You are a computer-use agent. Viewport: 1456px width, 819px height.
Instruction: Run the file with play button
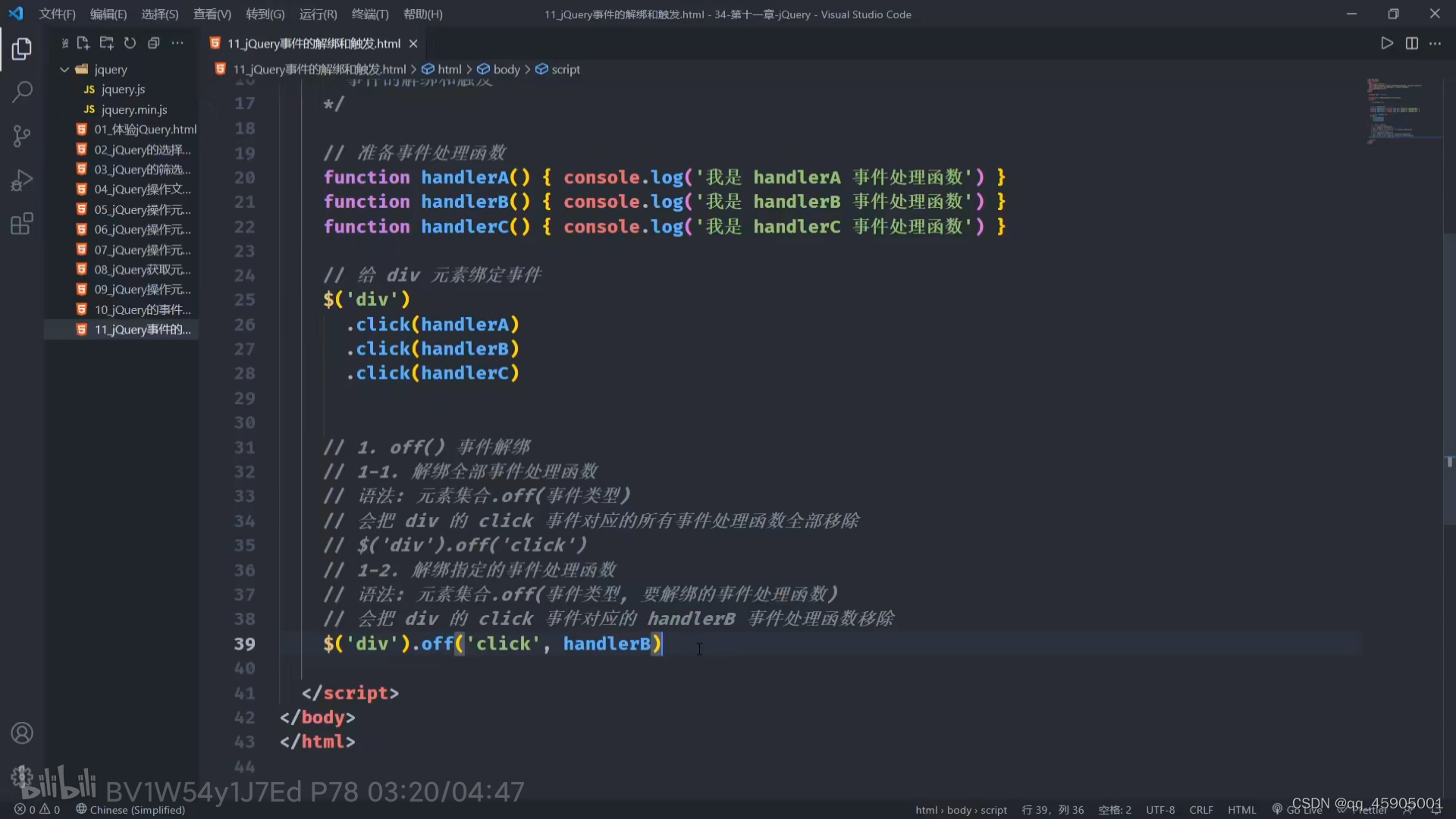pos(1387,43)
